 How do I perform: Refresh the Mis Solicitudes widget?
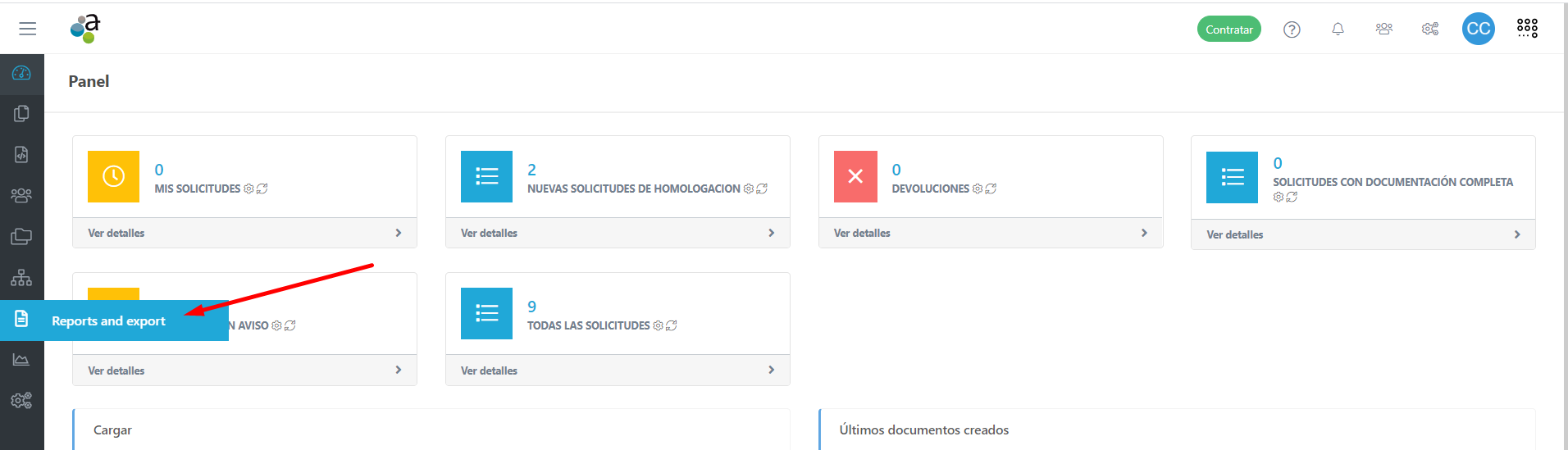262,189
